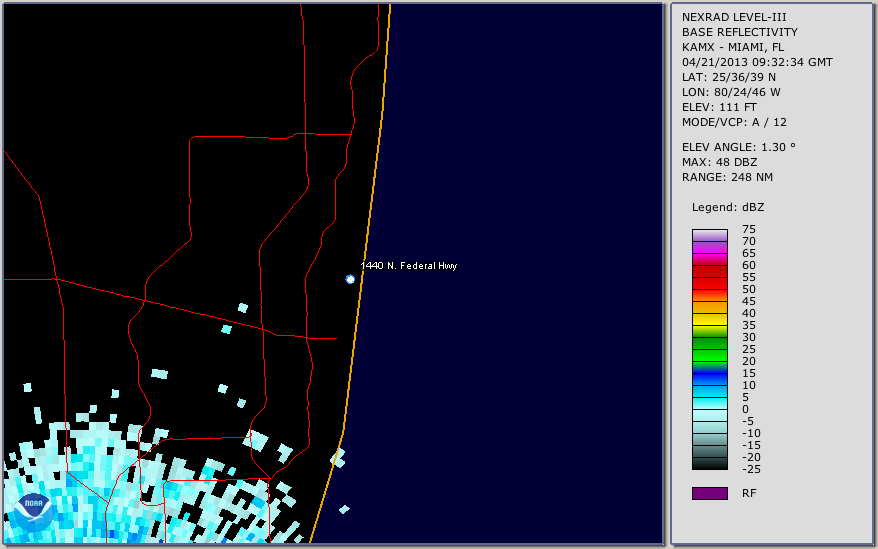Click the 'MAX: 48 DBZ' line
Screen dimensions: 878x549
click(720, 162)
